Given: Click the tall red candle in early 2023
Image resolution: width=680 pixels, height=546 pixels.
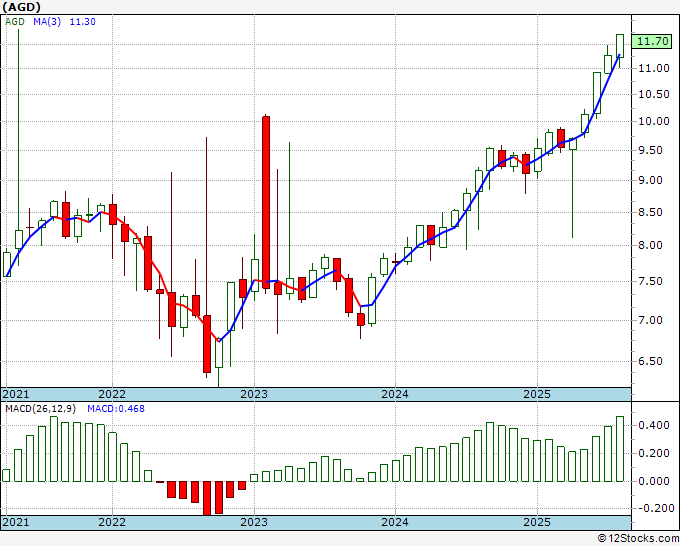Looking at the screenshot, I should [x=266, y=202].
